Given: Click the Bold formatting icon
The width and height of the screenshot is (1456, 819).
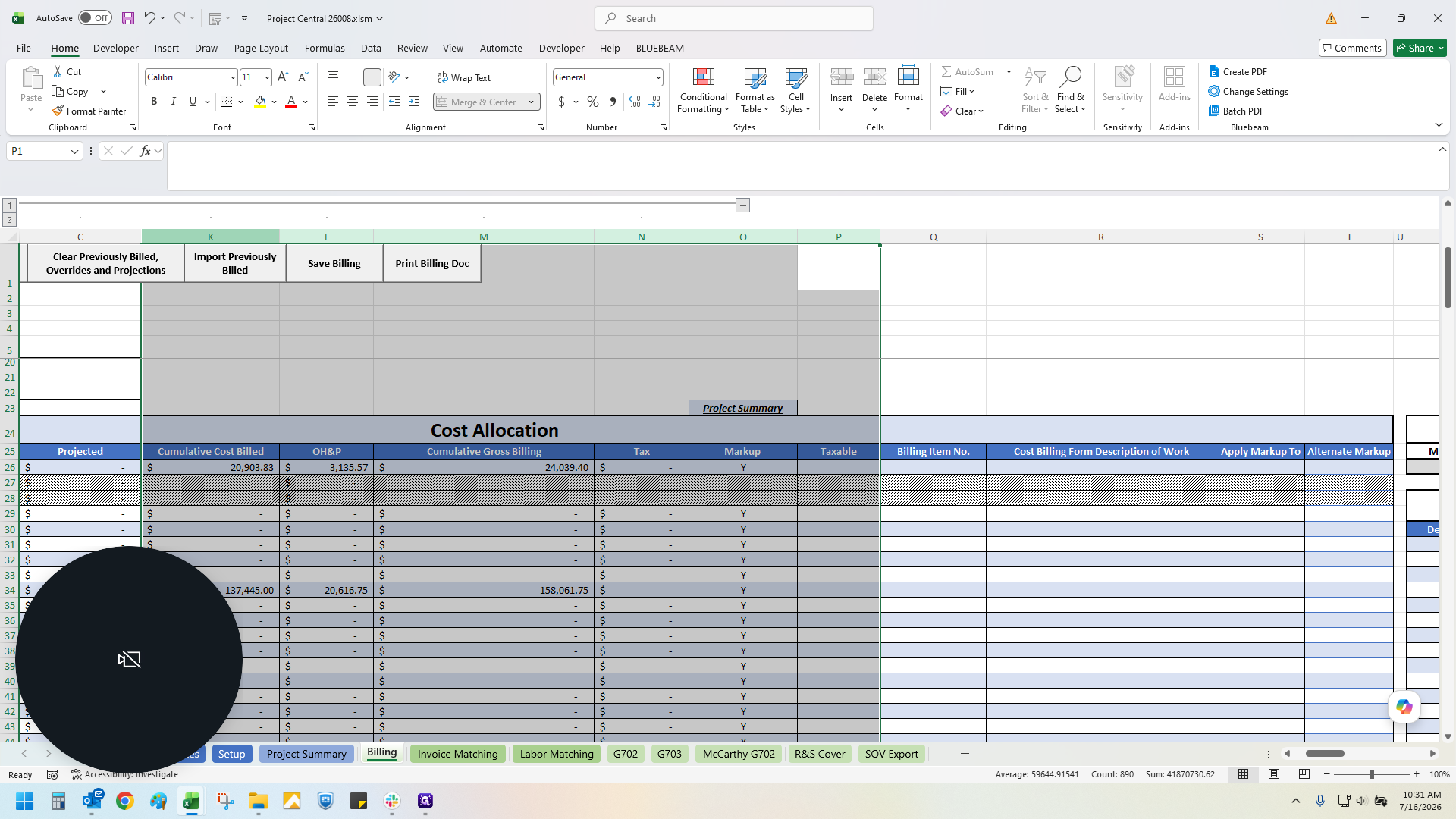Looking at the screenshot, I should click(x=154, y=102).
